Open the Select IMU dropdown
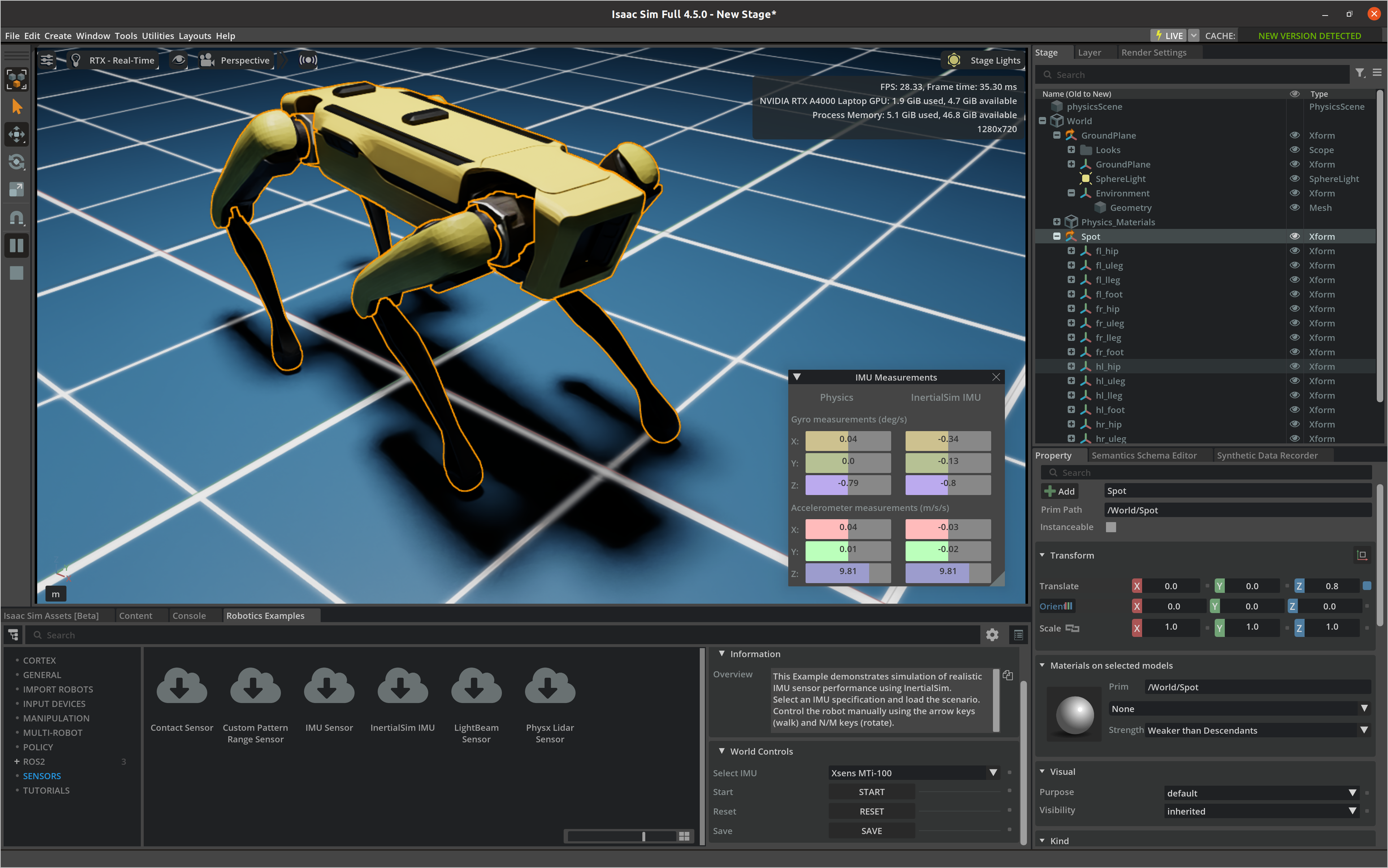1388x868 pixels. pos(914,773)
